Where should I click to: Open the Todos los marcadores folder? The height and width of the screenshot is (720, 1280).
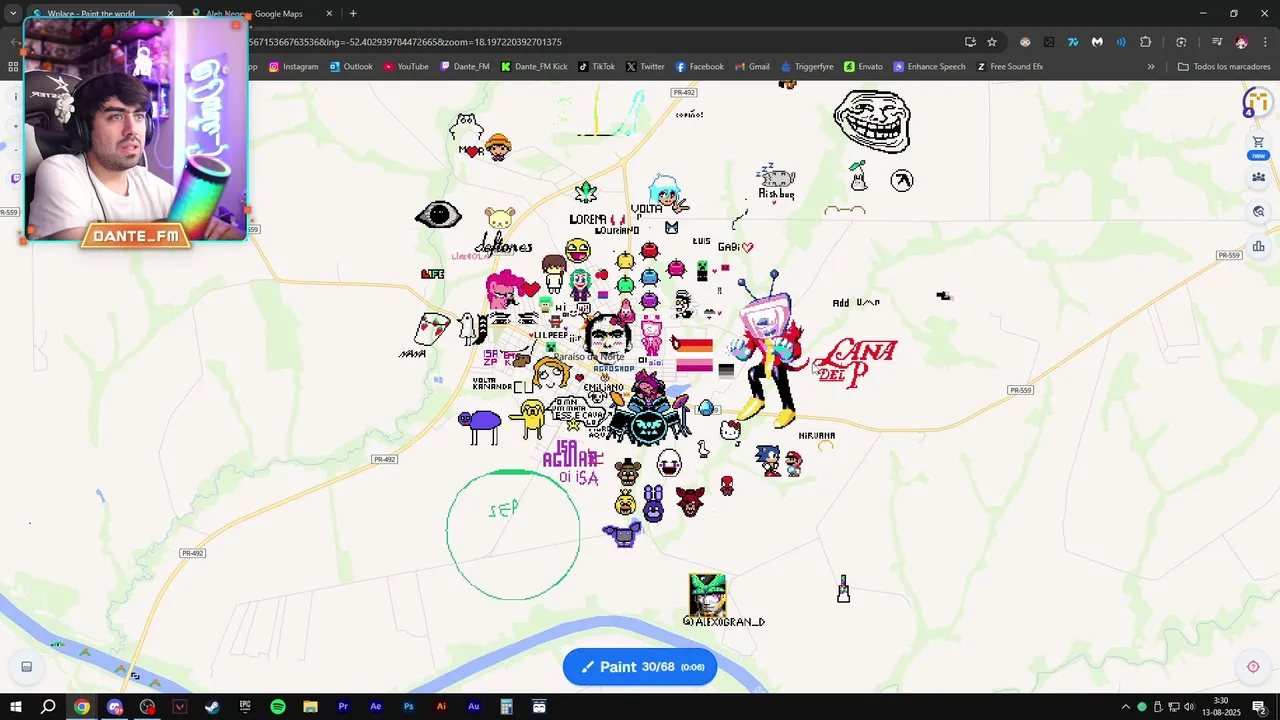tap(1224, 67)
